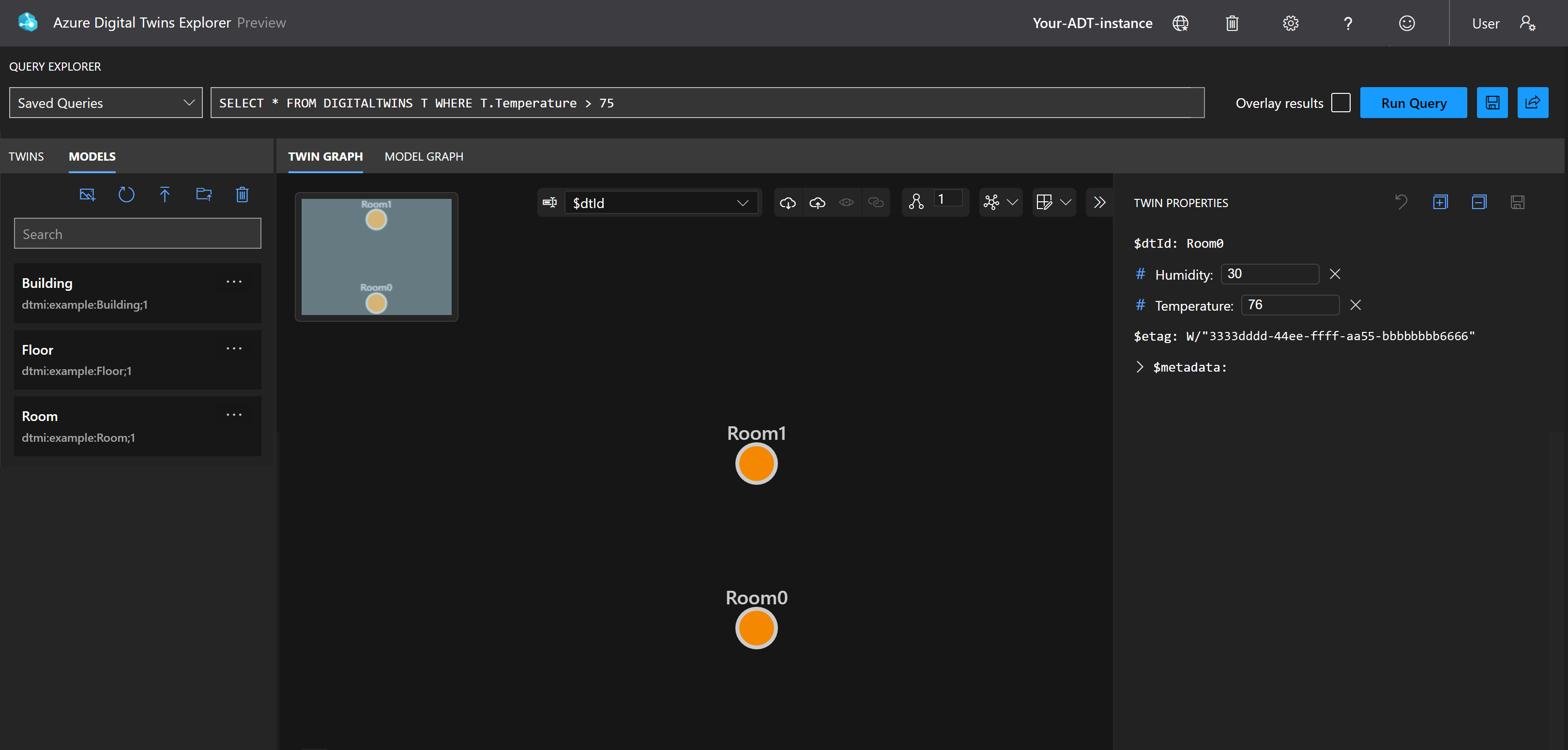Open the $dtId property combo box

[x=661, y=203]
